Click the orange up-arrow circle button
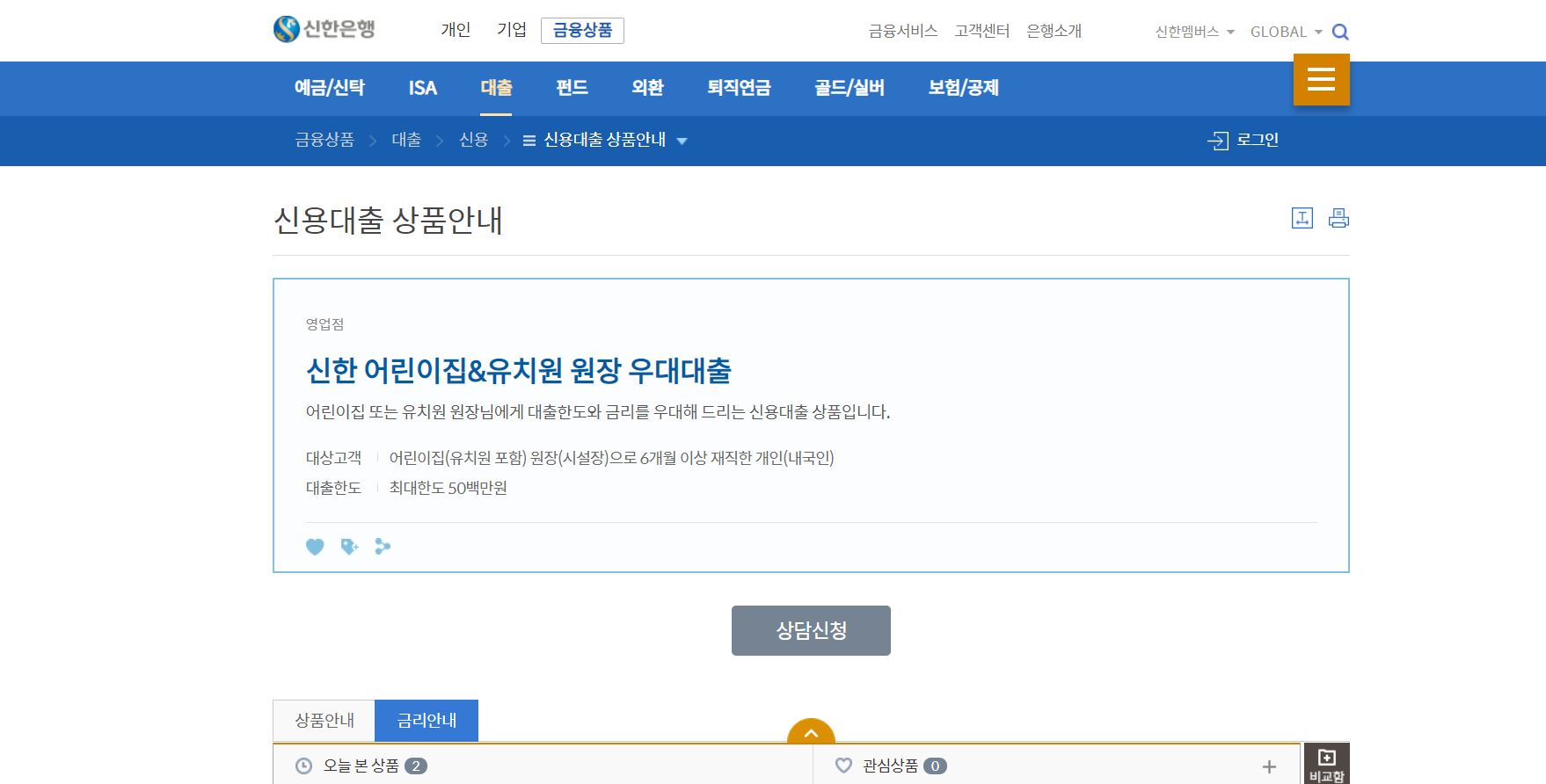 [811, 732]
